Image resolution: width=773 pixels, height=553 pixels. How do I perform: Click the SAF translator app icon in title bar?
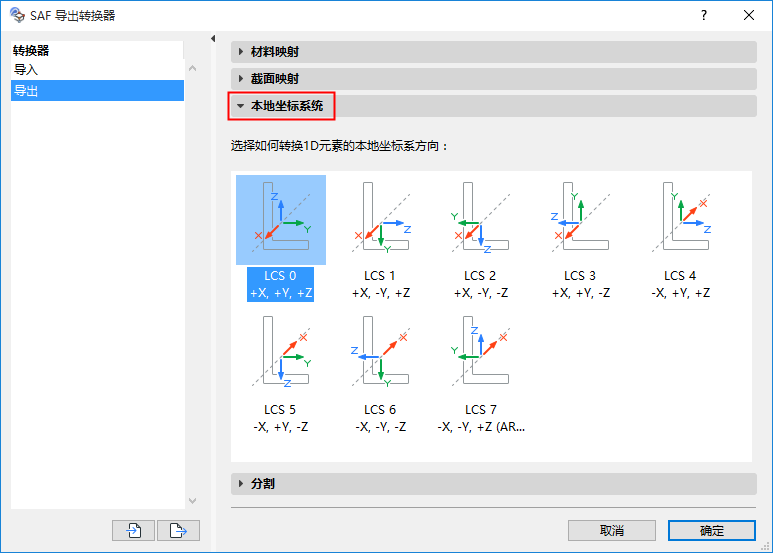(x=17, y=15)
